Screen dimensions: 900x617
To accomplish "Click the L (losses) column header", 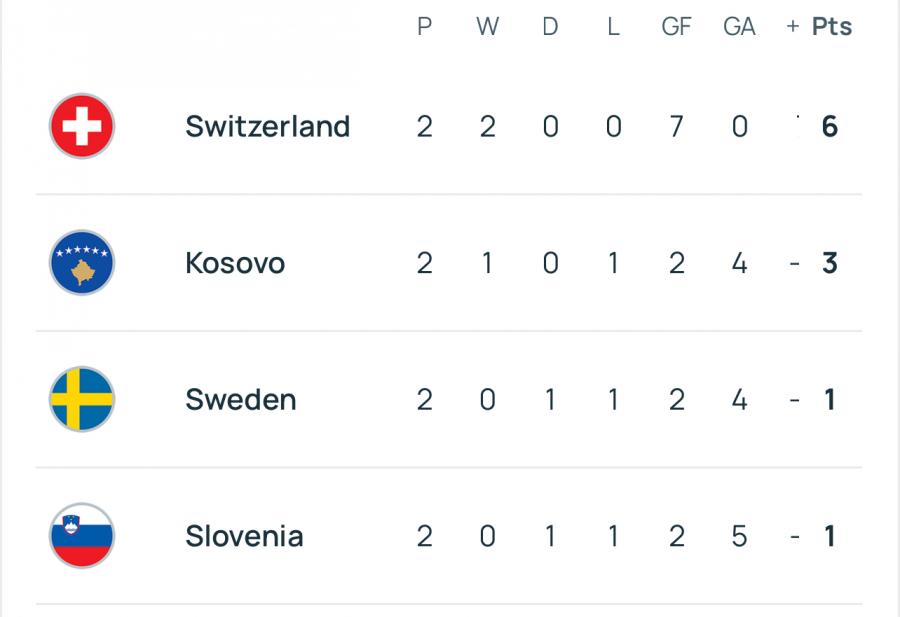I will [x=613, y=27].
